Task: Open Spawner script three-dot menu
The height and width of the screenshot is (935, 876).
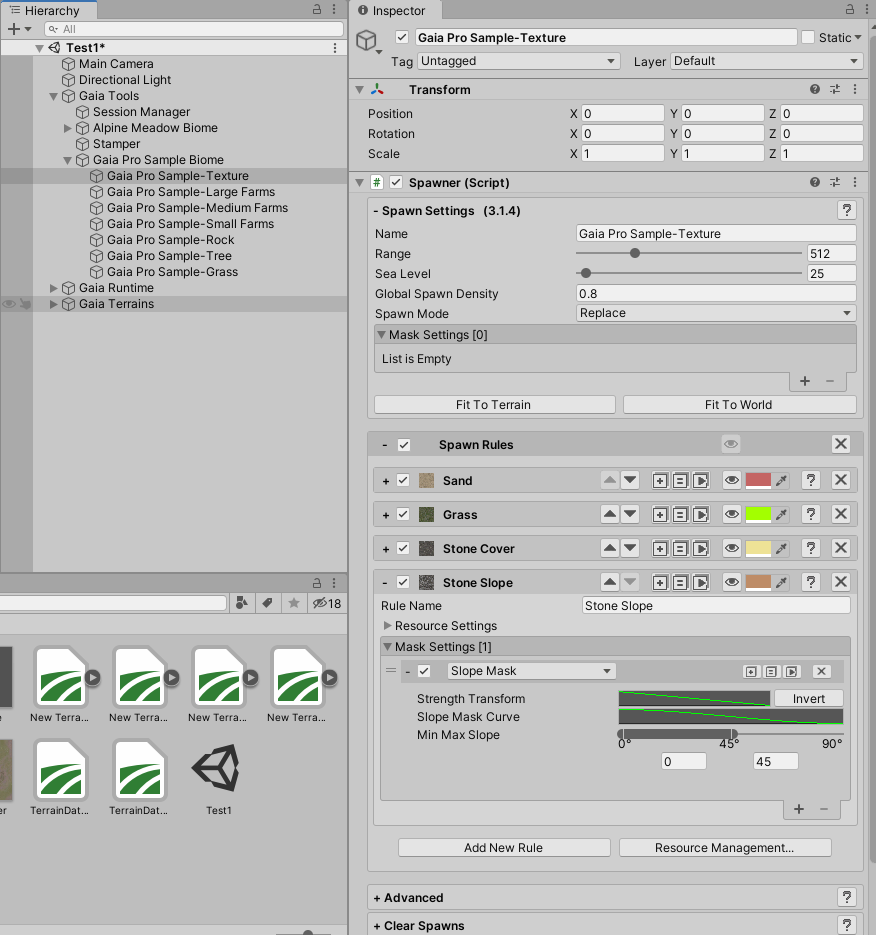Action: point(855,182)
